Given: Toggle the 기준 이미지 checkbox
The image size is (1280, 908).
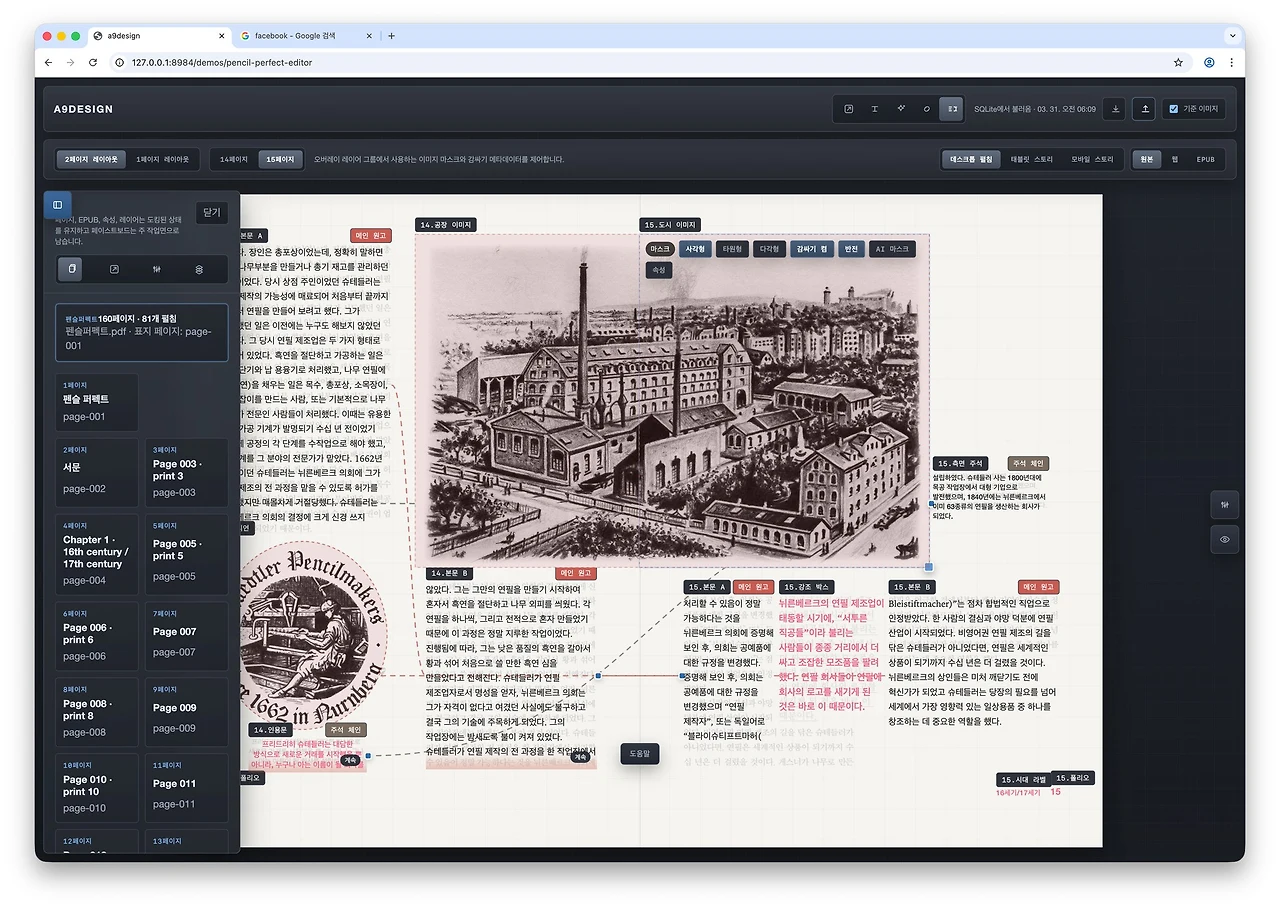Looking at the screenshot, I should click(x=1174, y=109).
